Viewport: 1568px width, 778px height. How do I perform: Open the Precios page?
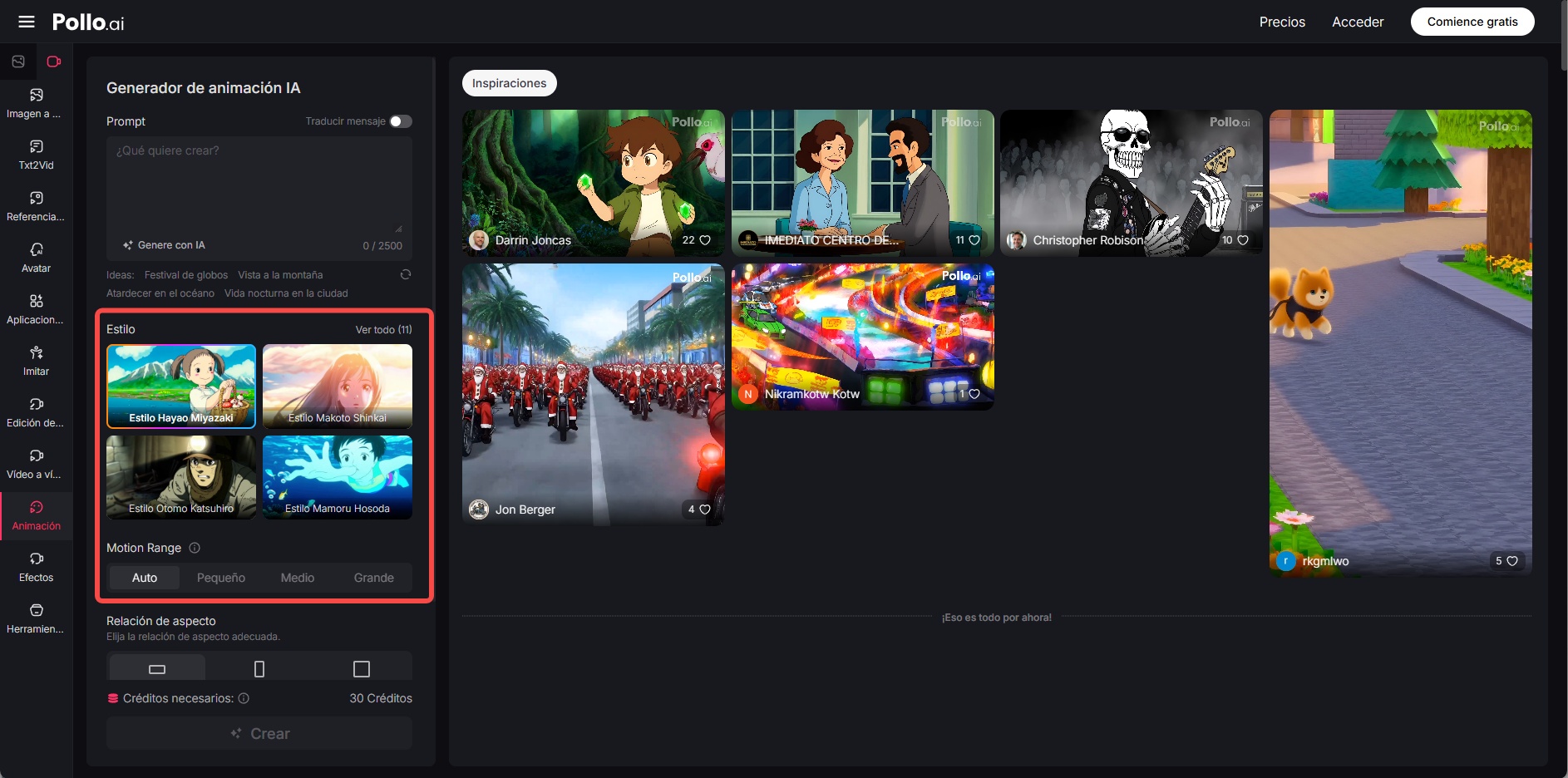pos(1282,22)
